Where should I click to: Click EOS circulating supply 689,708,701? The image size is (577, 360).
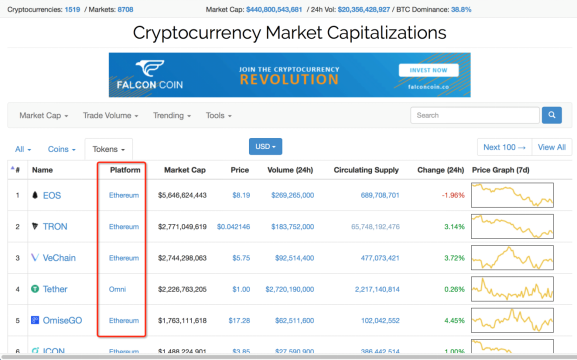point(380,195)
